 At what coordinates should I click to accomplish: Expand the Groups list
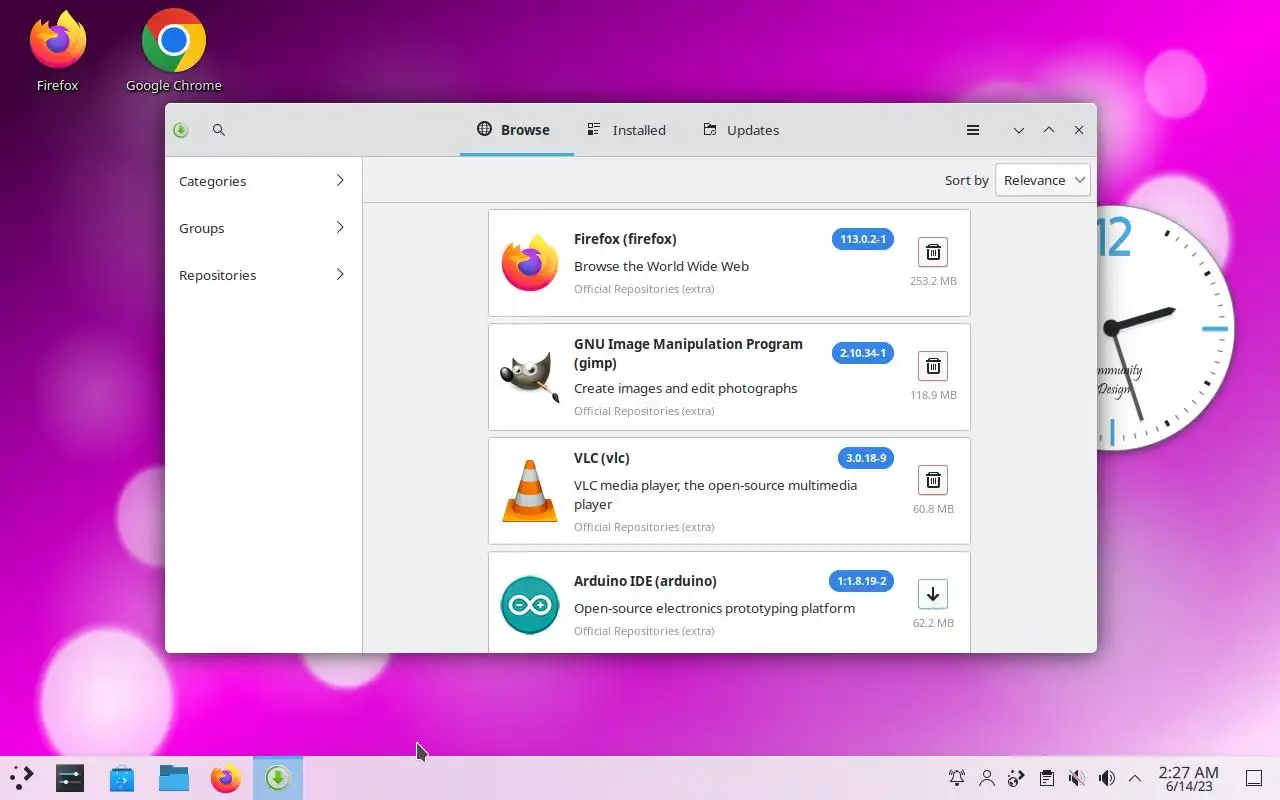263,228
